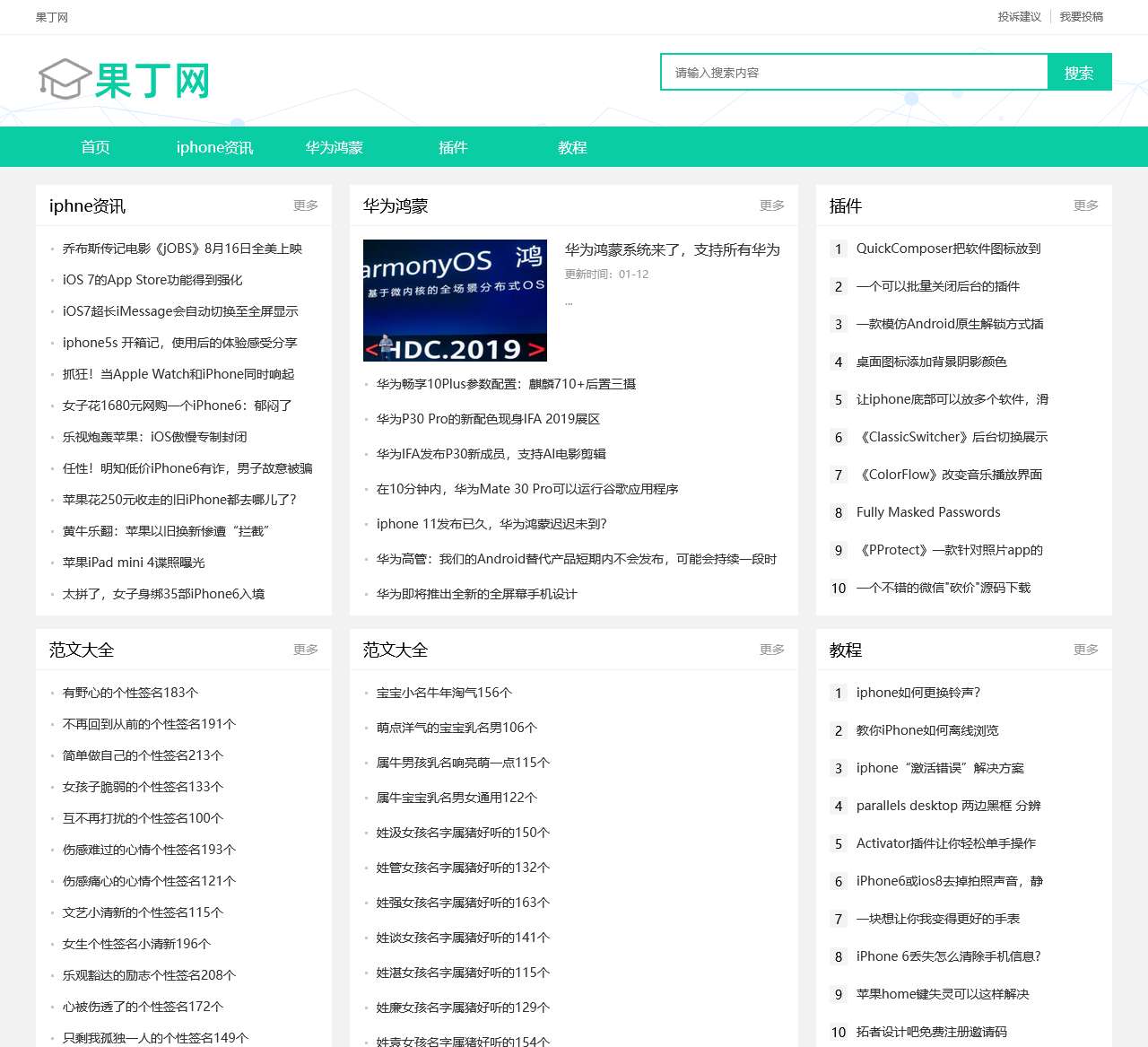Click the search input field

click(854, 73)
